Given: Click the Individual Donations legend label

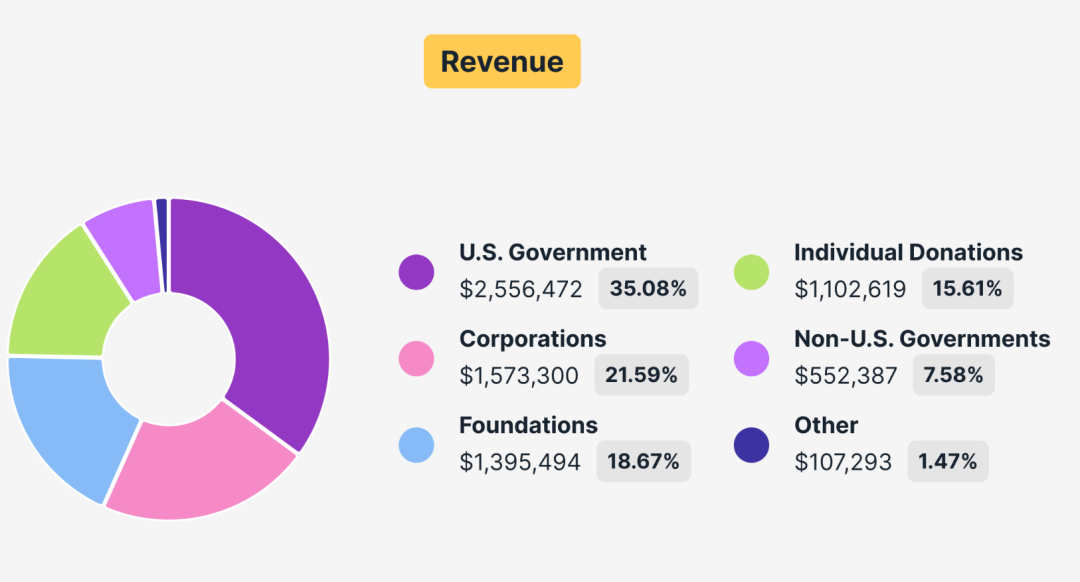Looking at the screenshot, I should [x=908, y=252].
